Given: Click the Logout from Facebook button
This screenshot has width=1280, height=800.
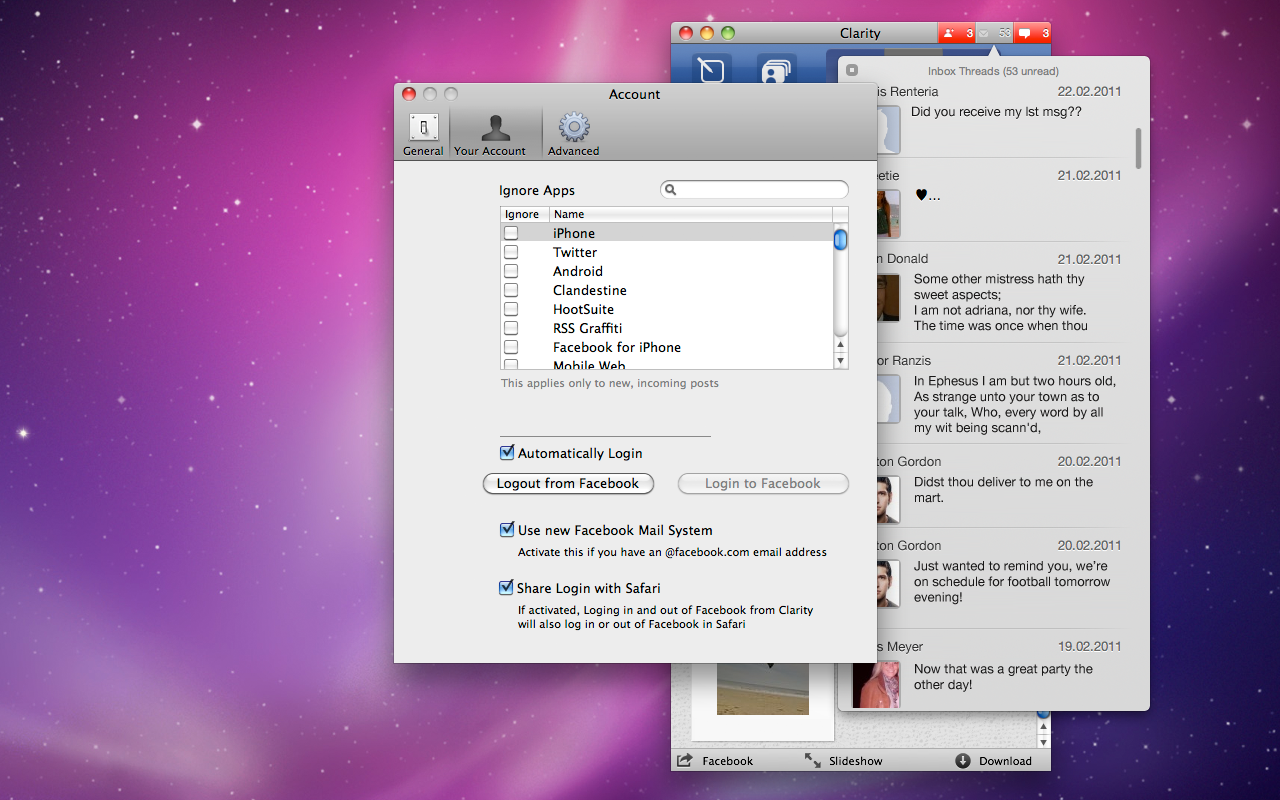Looking at the screenshot, I should 568,484.
